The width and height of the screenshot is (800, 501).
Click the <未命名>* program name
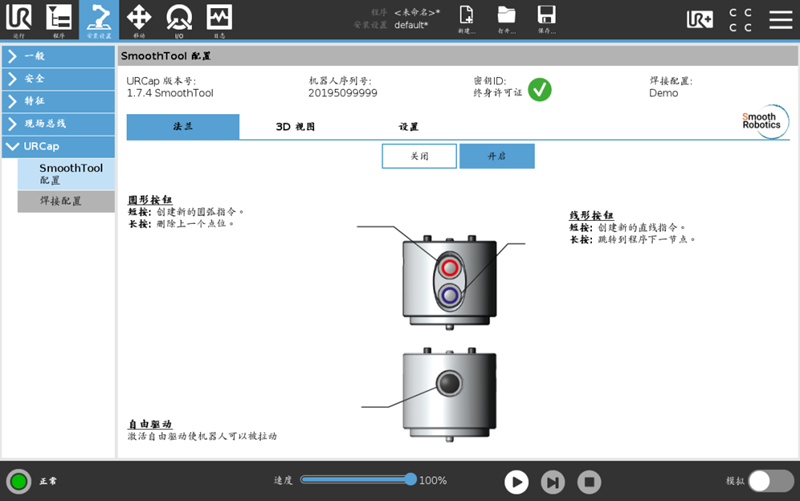[x=417, y=12]
